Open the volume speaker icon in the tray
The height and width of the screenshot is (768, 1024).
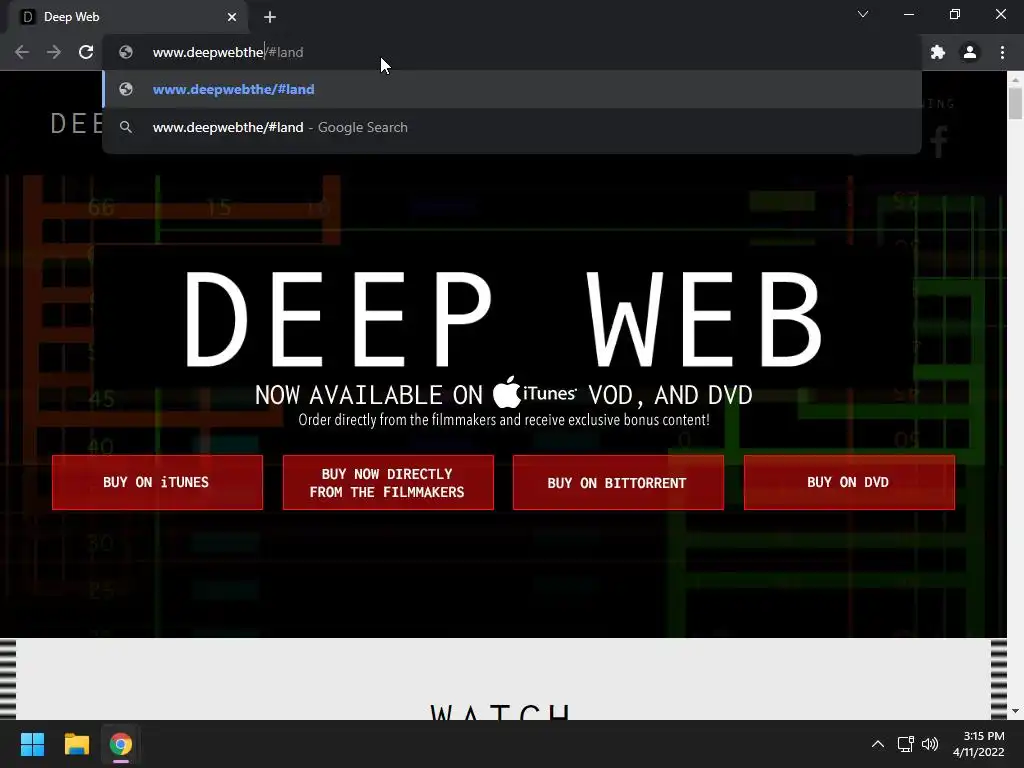coord(930,744)
